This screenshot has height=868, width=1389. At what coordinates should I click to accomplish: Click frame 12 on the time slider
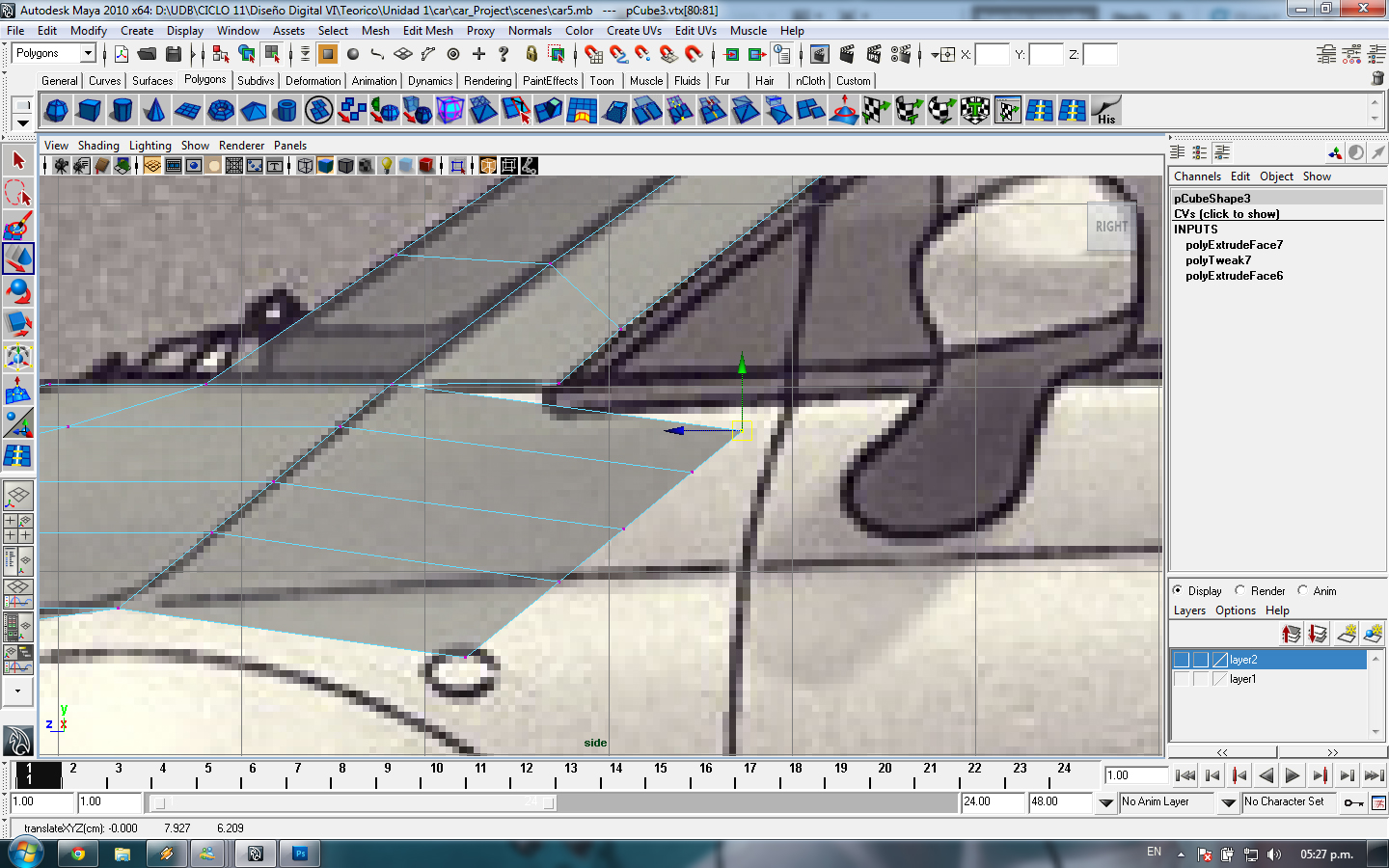point(526,769)
